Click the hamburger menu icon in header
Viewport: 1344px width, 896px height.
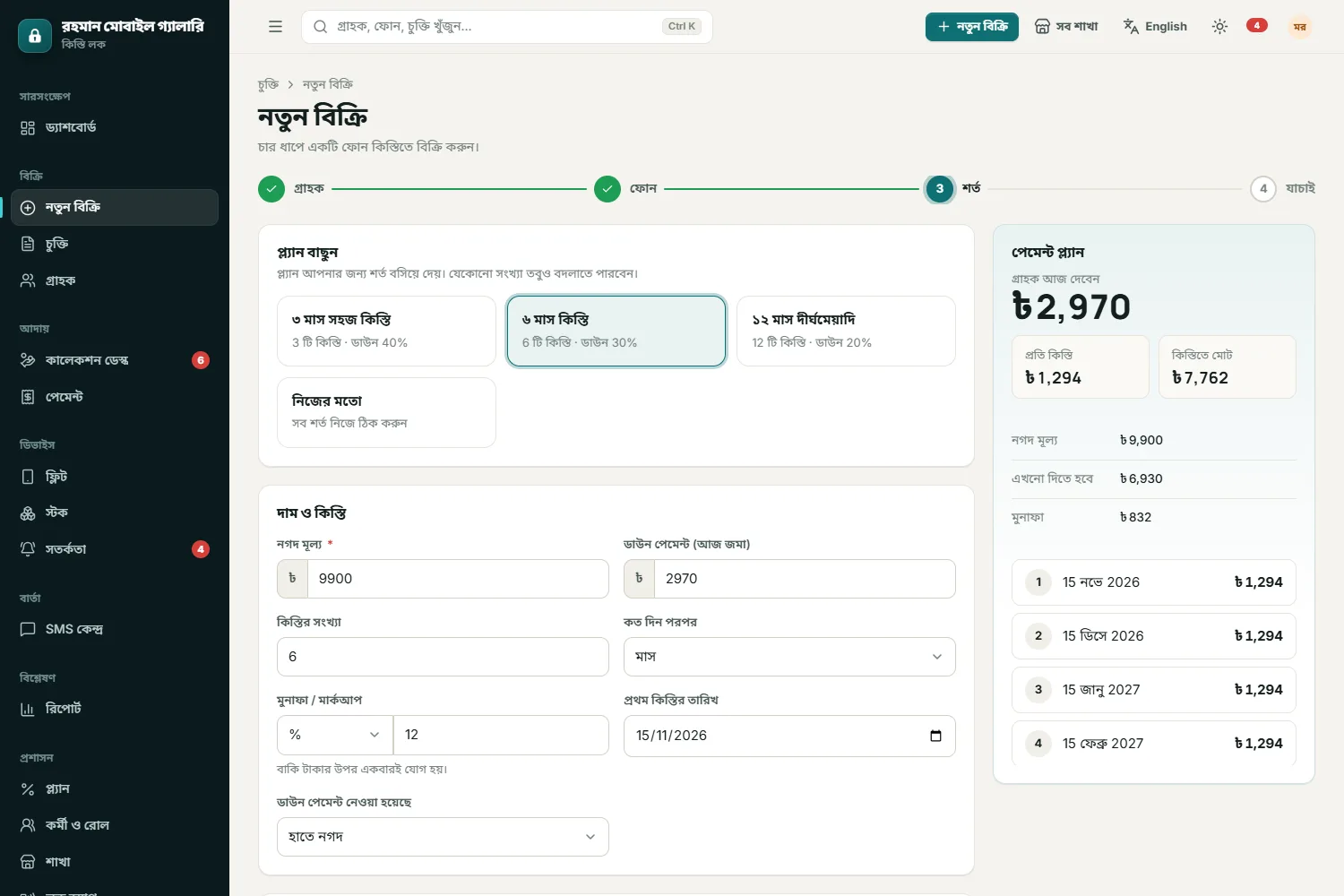[275, 27]
